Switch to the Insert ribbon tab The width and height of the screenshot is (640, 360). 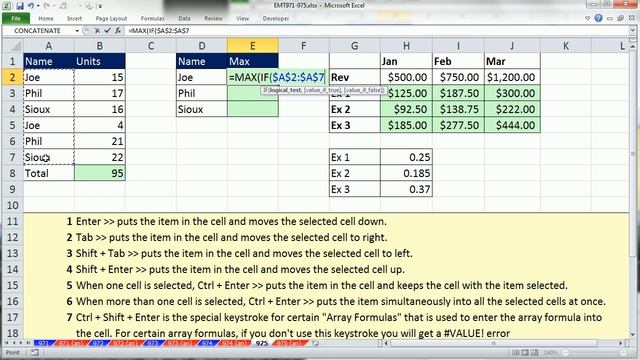[74, 18]
